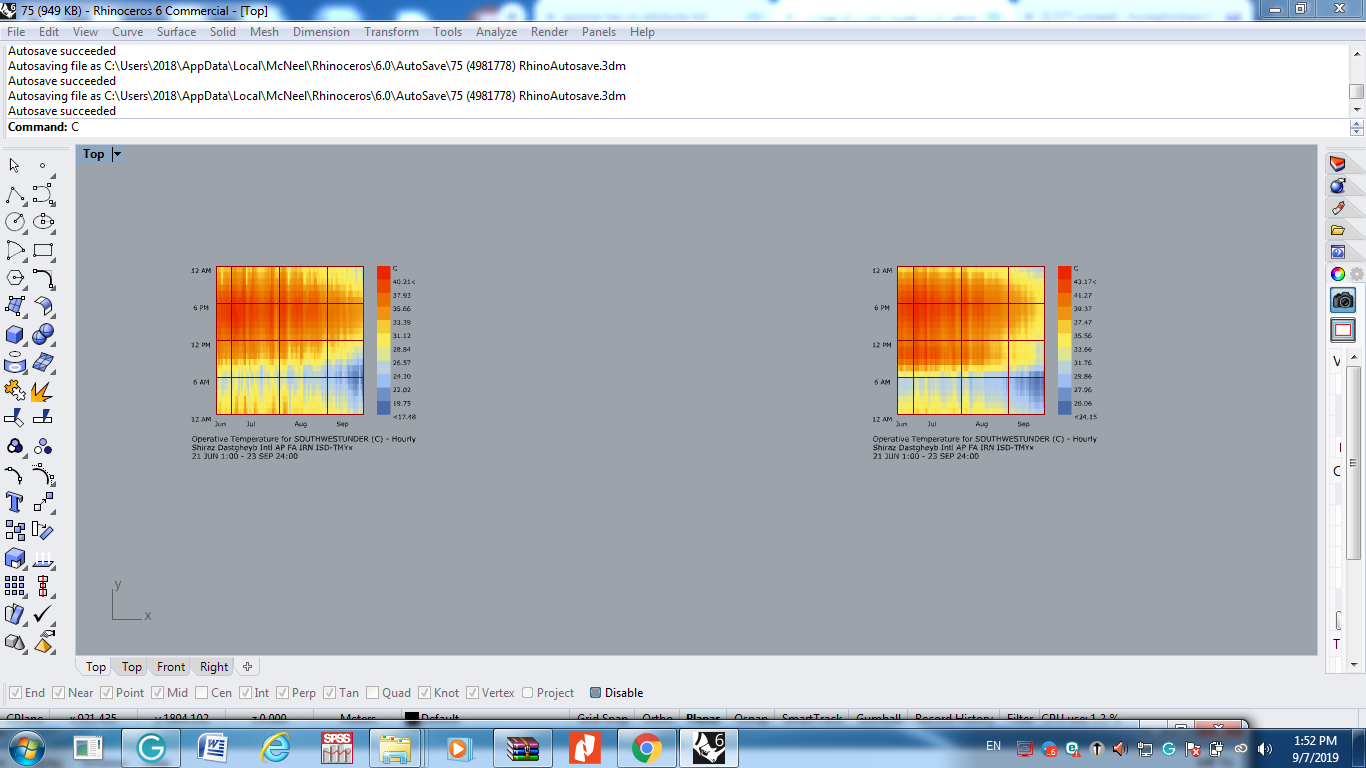This screenshot has width=1366, height=768.
Task: Select the Polygon tool
Action: 15,278
